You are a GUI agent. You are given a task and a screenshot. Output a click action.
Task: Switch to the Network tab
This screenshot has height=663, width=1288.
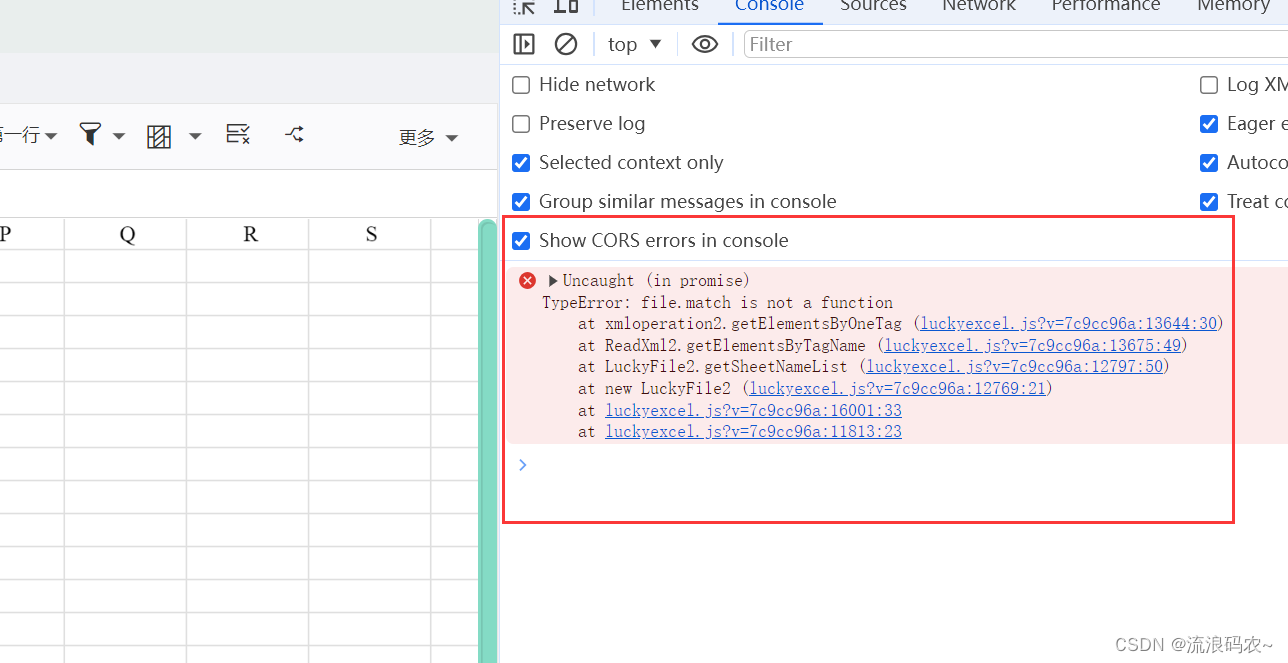978,6
